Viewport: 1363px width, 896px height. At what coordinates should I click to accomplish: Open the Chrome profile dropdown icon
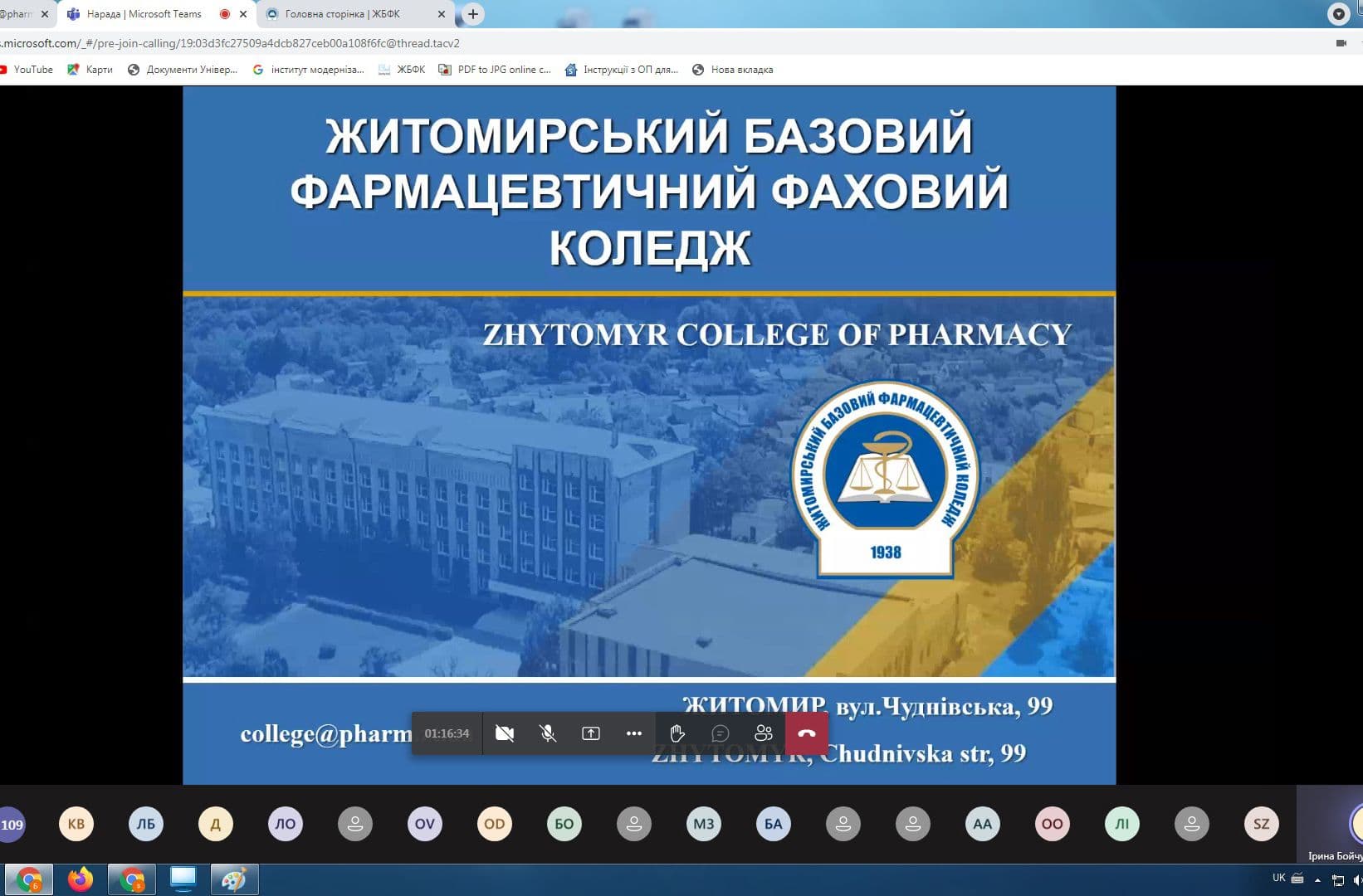[1339, 14]
